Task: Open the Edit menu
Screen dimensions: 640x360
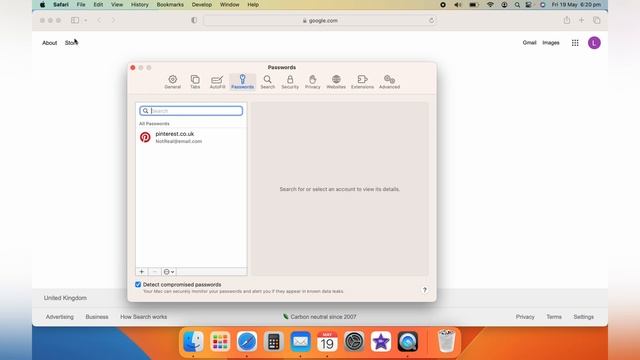Action: 98,4
